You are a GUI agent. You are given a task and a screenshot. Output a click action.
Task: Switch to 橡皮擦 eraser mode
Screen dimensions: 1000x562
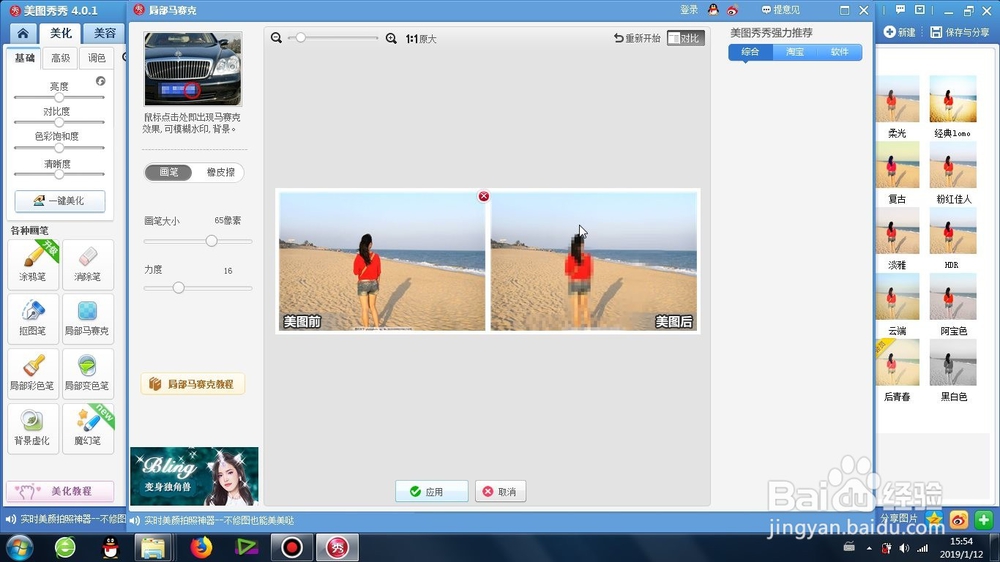tap(220, 172)
